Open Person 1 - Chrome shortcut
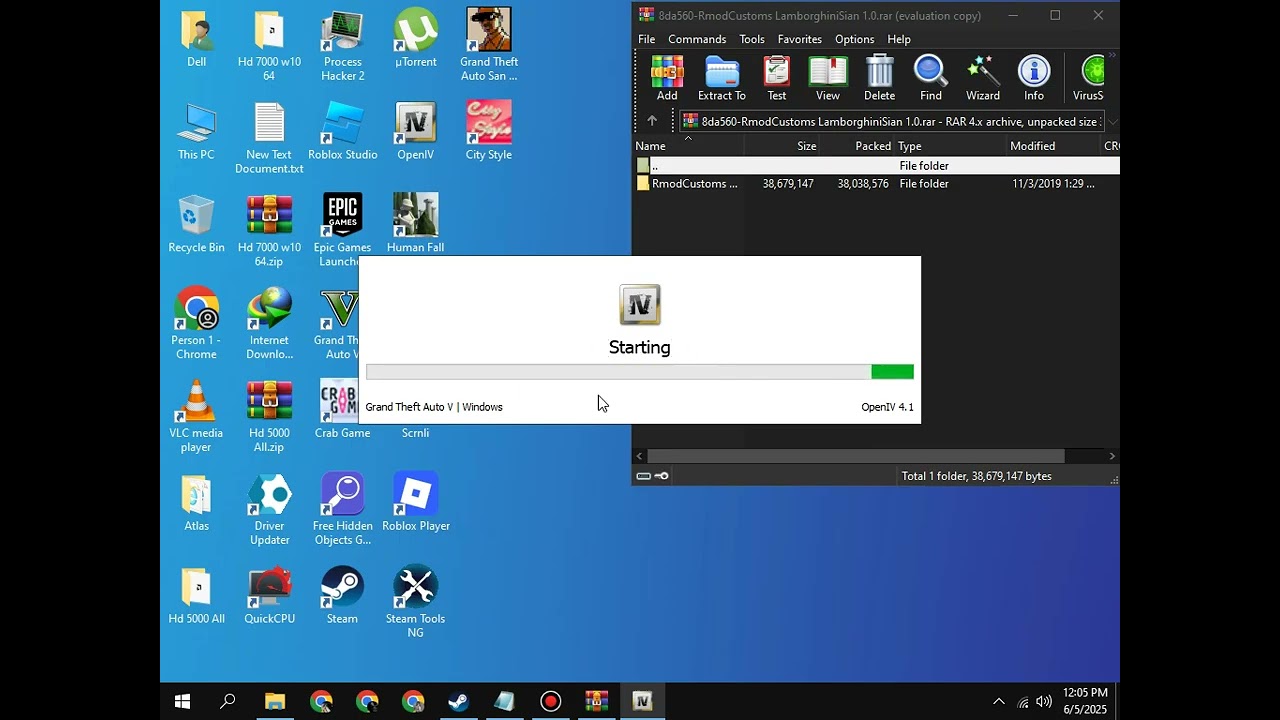 (x=196, y=325)
